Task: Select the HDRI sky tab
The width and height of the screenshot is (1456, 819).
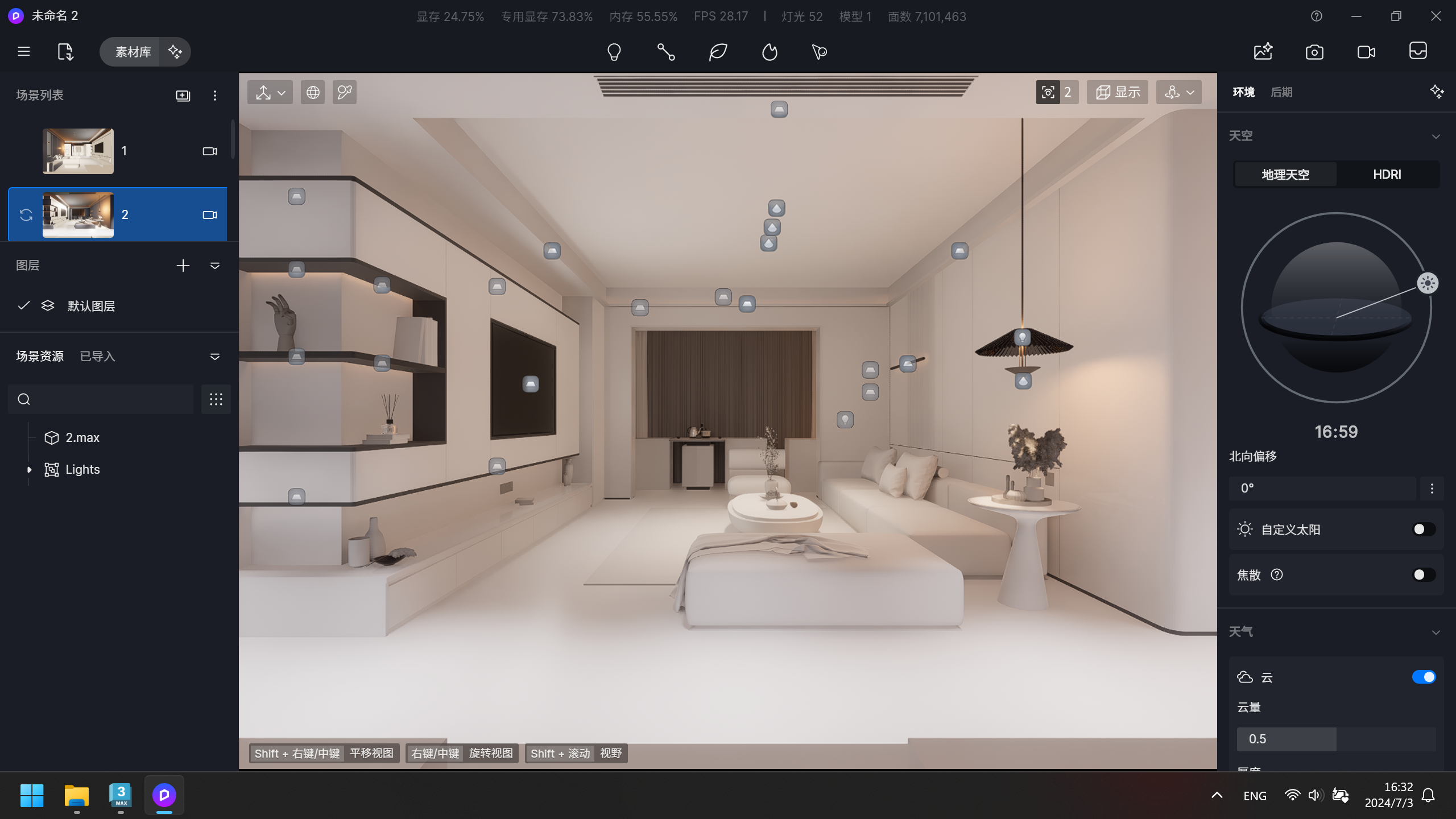Action: (1387, 175)
